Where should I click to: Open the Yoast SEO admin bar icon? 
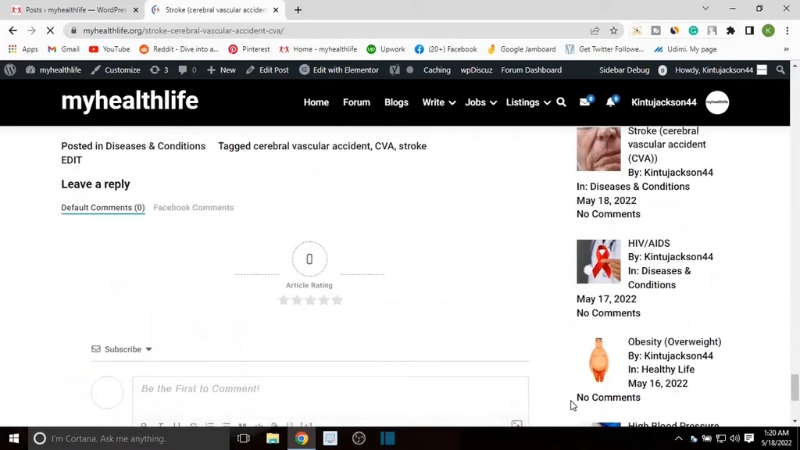pyautogui.click(x=394, y=70)
